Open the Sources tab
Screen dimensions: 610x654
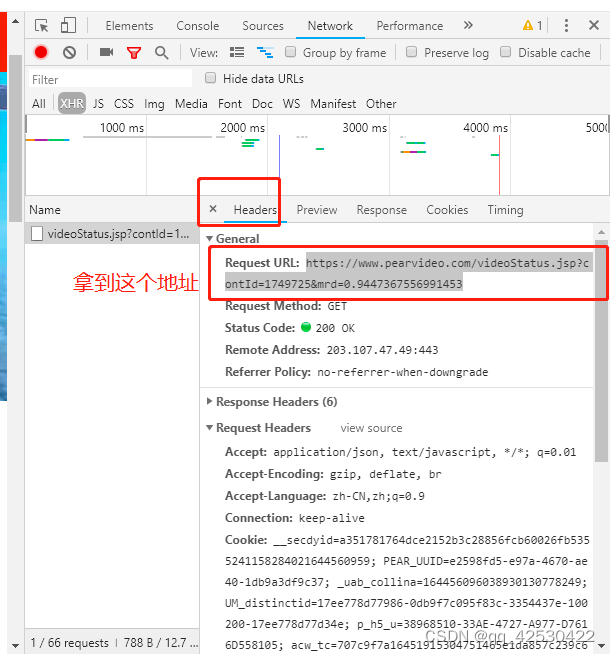point(263,26)
